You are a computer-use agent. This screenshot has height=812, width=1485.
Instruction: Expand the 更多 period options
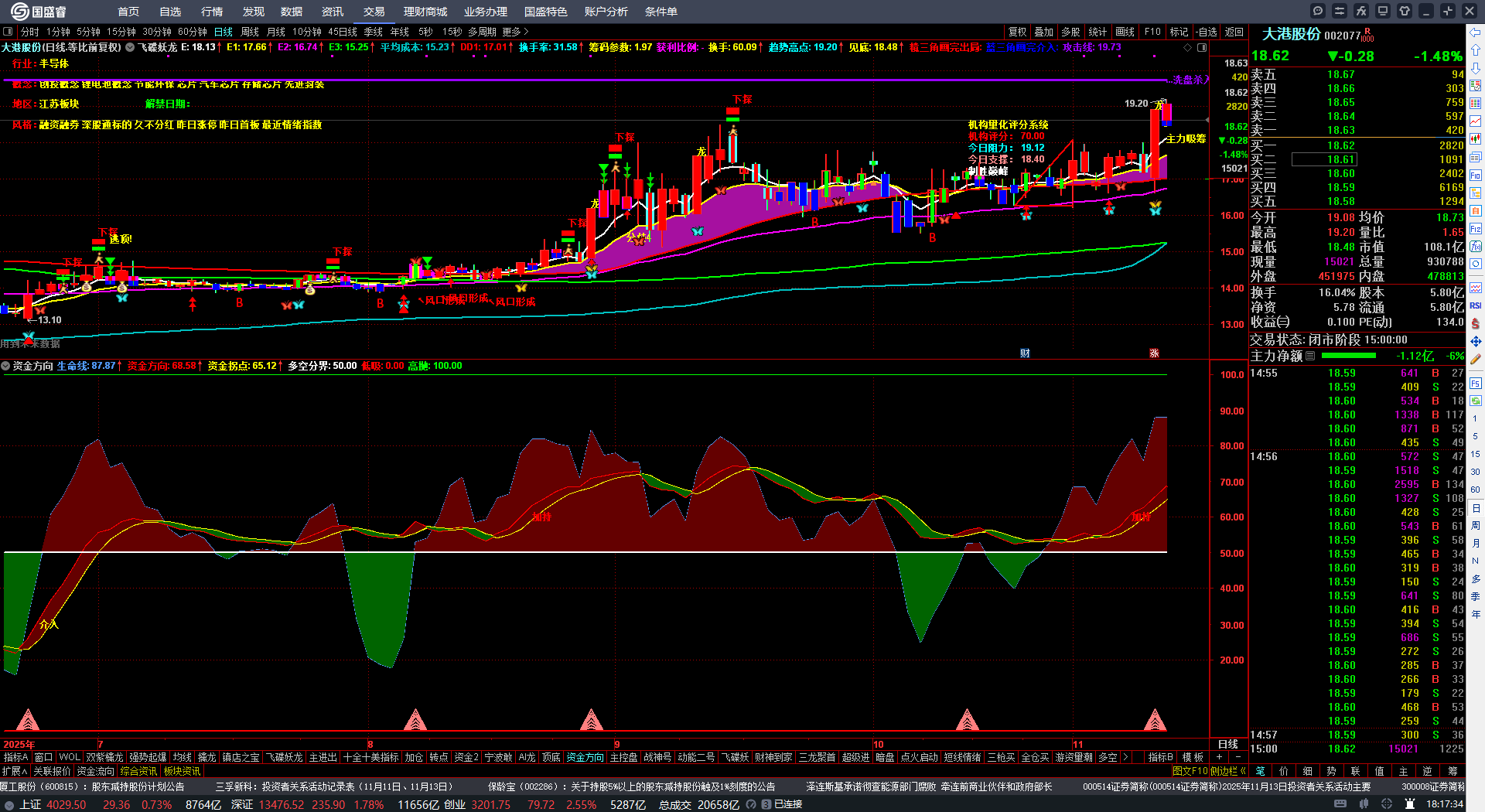coord(516,32)
